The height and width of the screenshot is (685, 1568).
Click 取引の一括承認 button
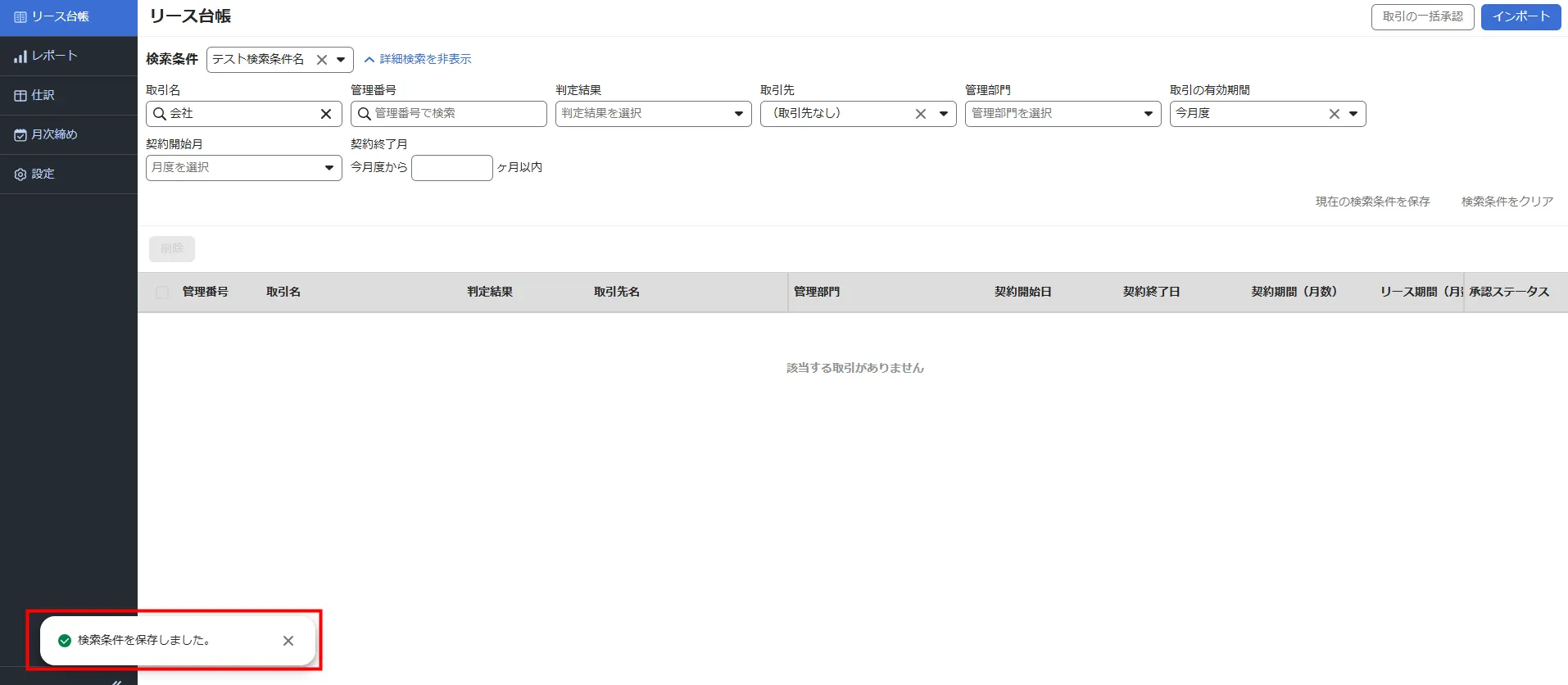click(1422, 16)
